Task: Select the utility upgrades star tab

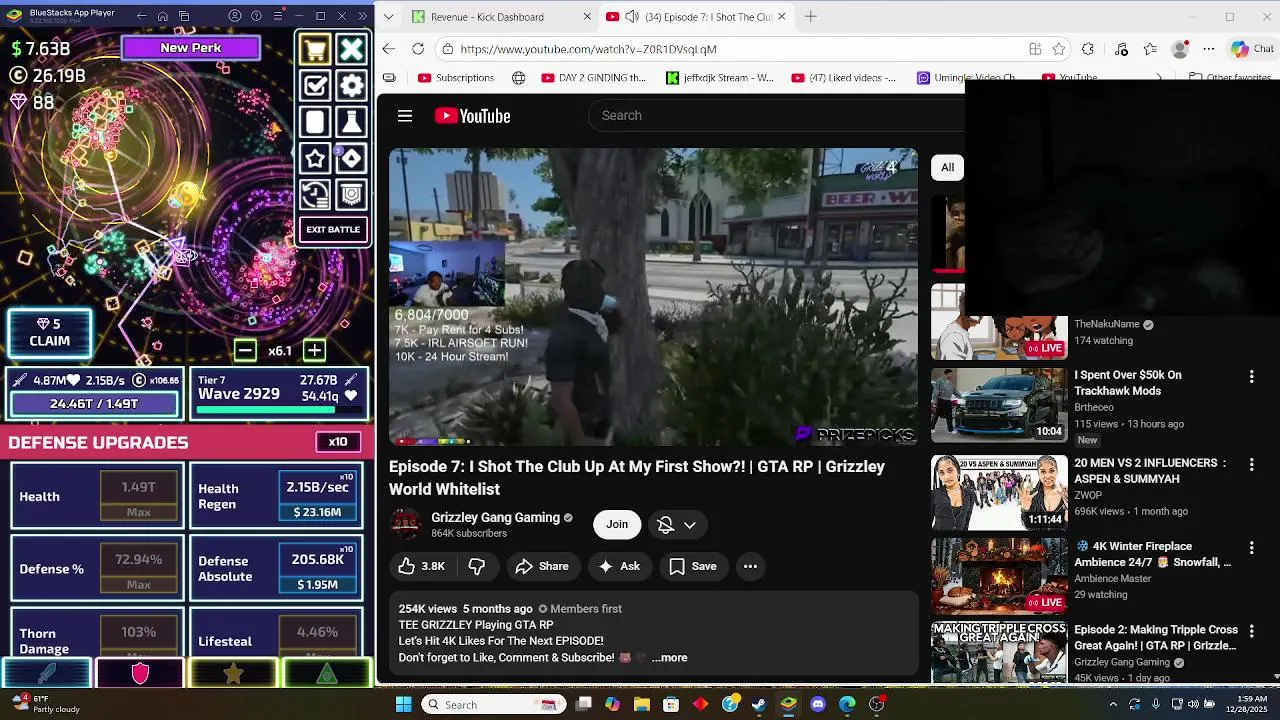Action: point(233,674)
